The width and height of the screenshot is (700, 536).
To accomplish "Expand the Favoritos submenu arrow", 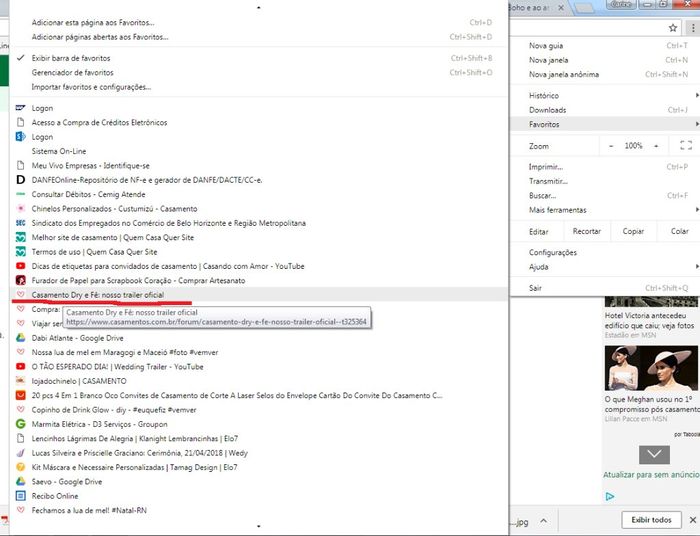I will pos(697,124).
